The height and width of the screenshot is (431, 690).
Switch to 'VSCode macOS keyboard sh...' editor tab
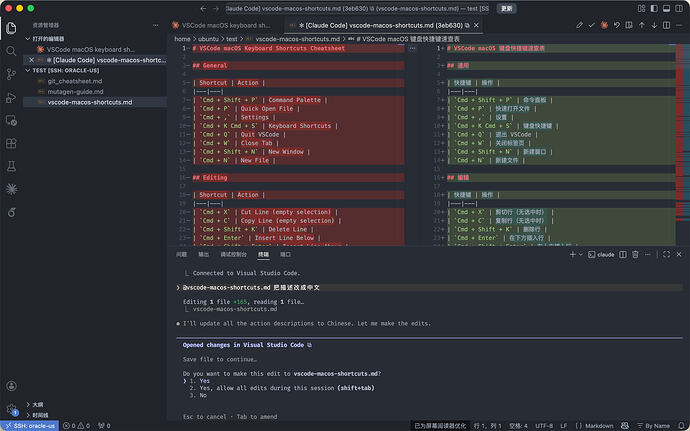(x=226, y=25)
